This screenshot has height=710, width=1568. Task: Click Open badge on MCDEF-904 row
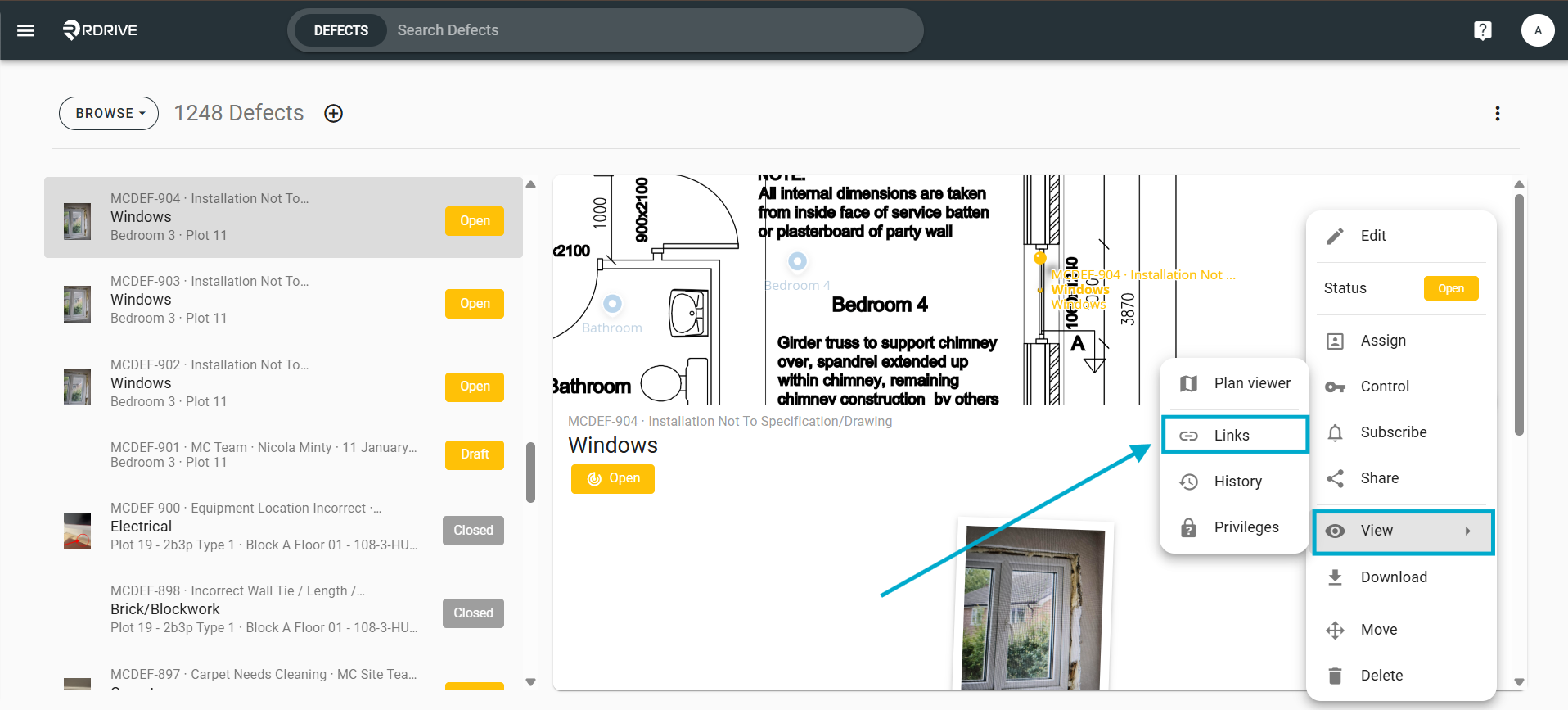[475, 221]
